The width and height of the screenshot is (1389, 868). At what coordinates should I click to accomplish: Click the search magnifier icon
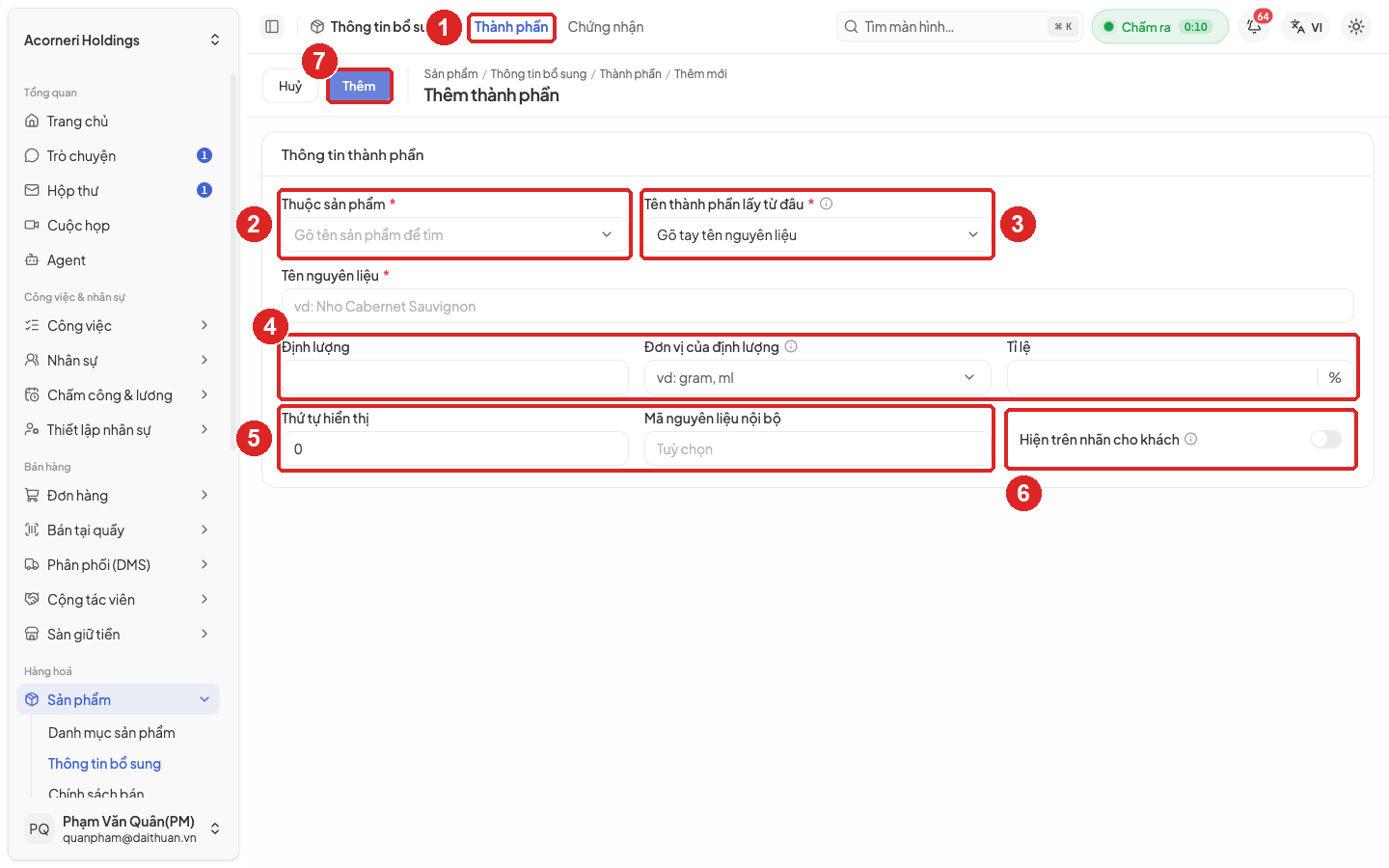tap(851, 27)
